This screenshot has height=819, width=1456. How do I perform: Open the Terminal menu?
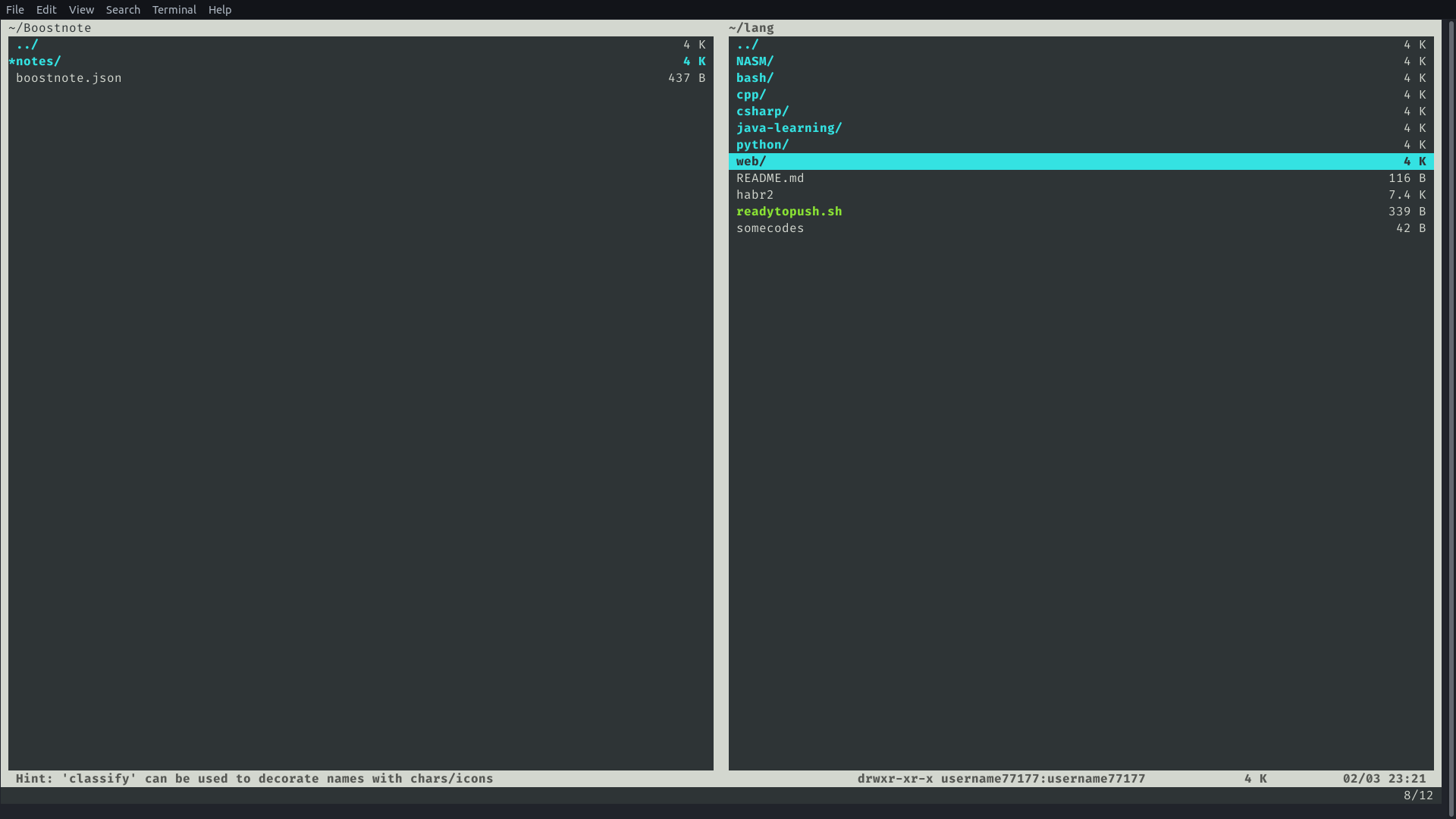pos(174,10)
